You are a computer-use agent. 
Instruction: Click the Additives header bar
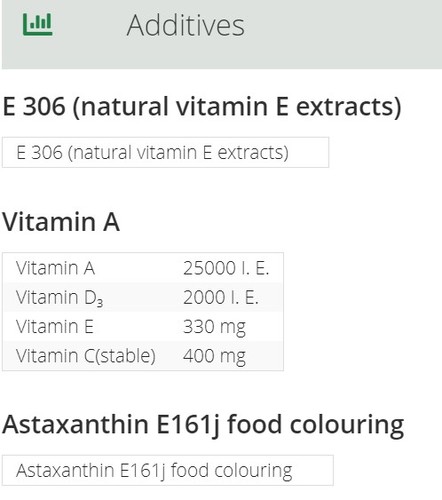tap(222, 34)
